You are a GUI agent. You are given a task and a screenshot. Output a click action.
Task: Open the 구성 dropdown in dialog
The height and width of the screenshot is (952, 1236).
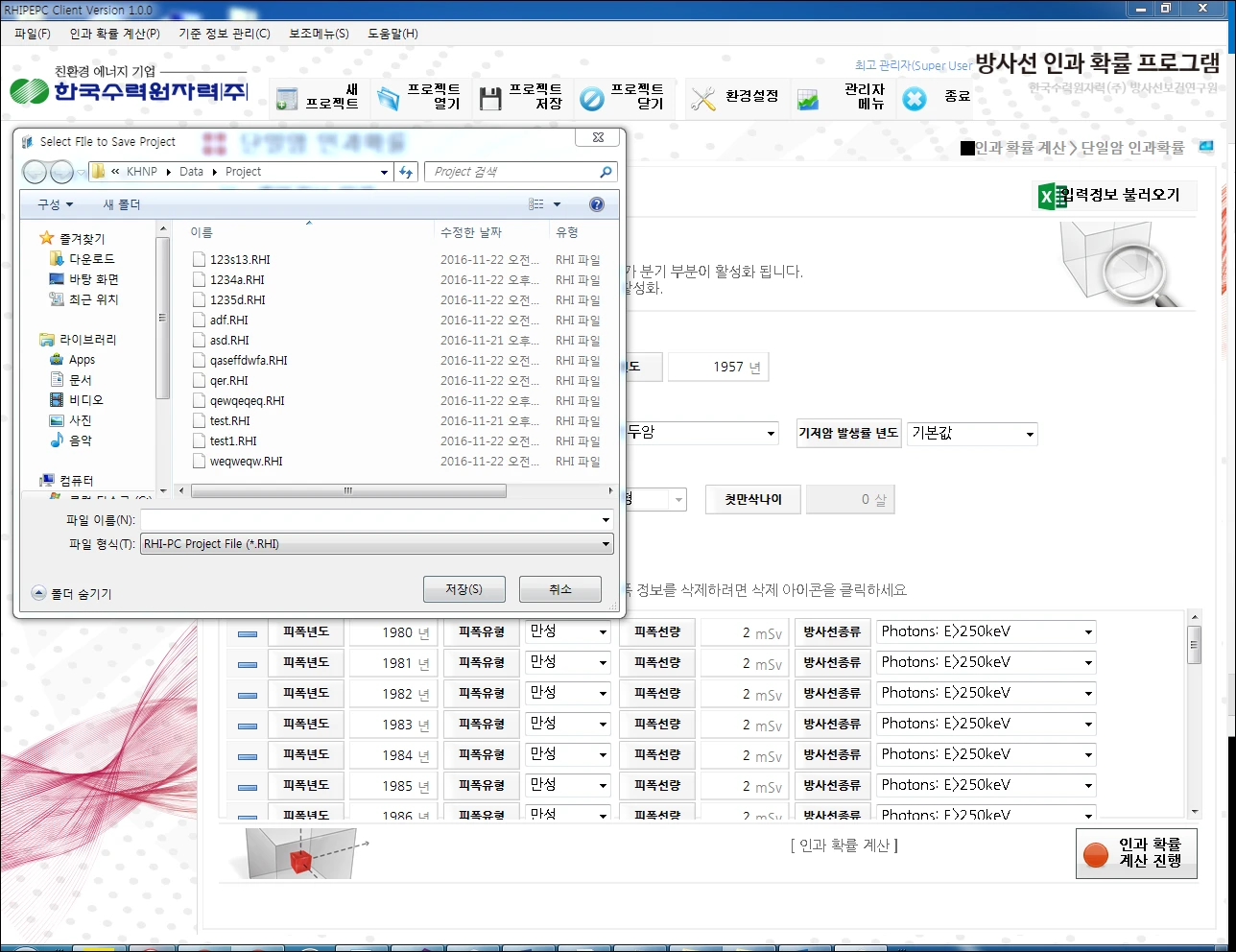tap(55, 204)
